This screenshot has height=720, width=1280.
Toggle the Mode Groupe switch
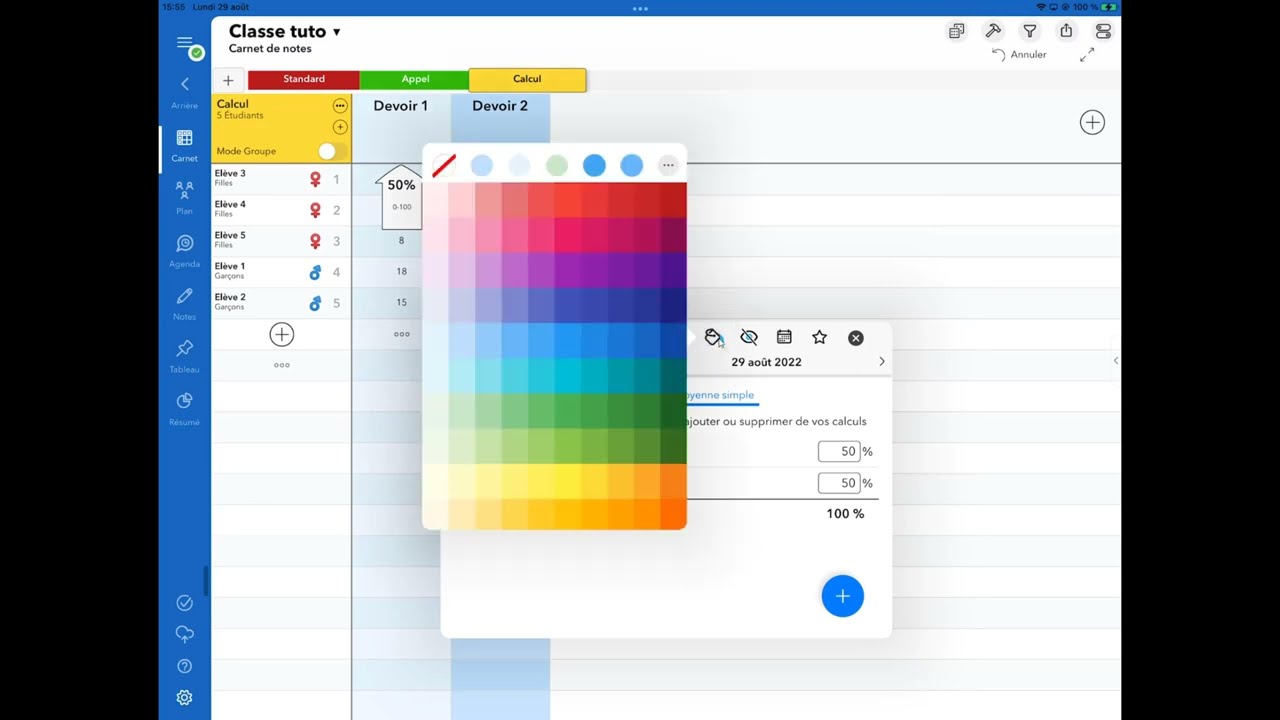click(332, 151)
